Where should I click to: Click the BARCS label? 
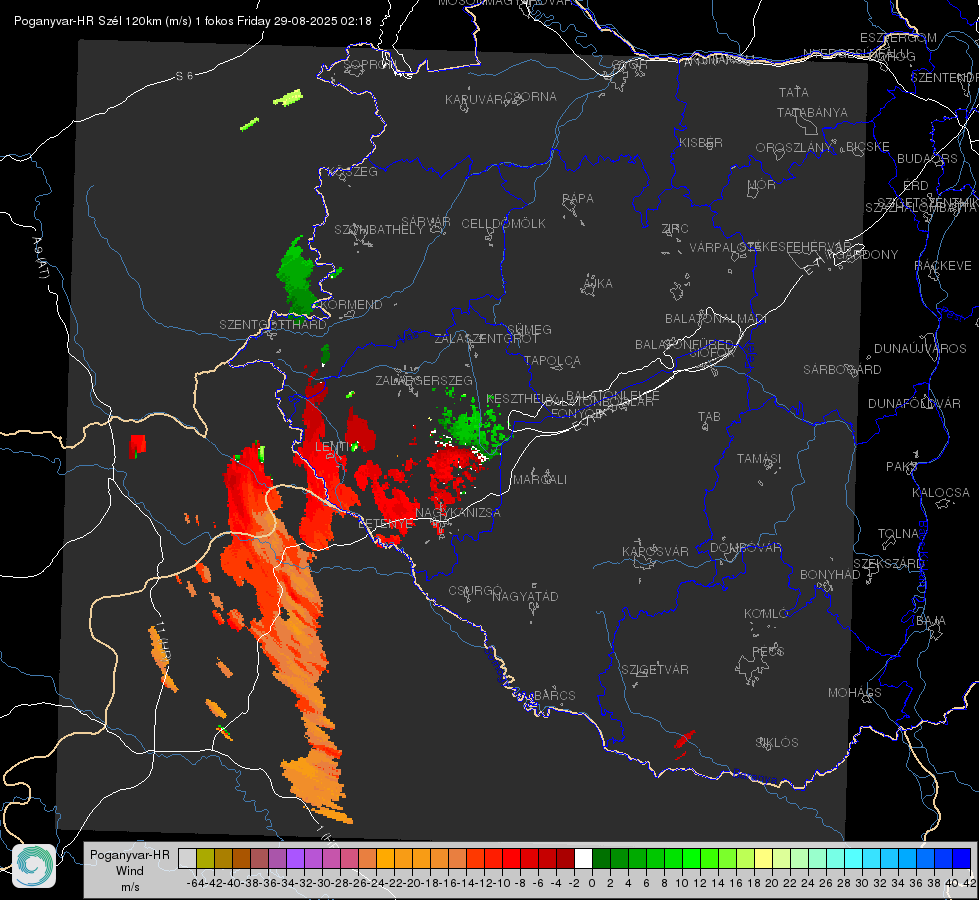(554, 695)
